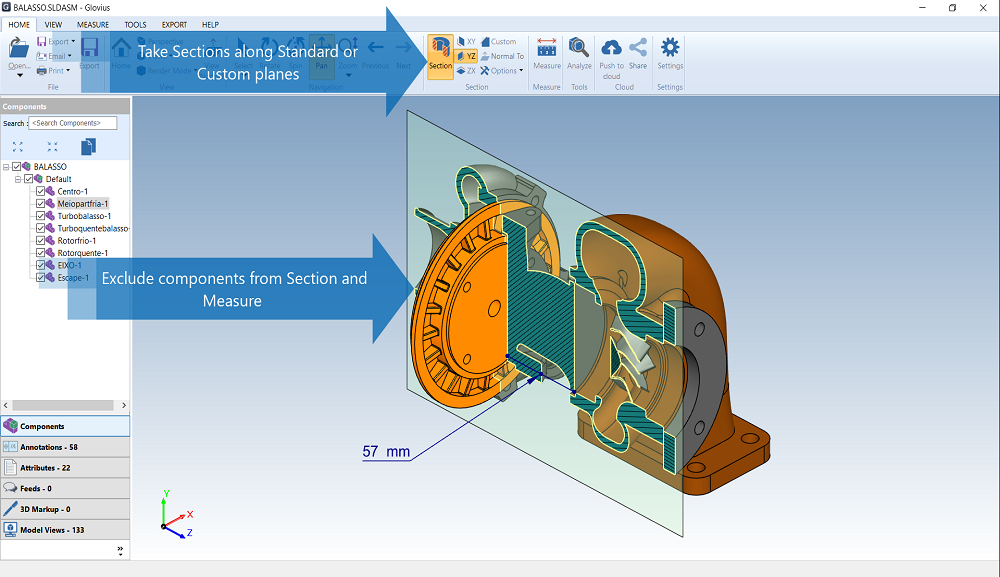This screenshot has height=577, width=1000.
Task: Uncheck the Turboquentebalasso component checkbox
Action: pyautogui.click(x=41, y=228)
